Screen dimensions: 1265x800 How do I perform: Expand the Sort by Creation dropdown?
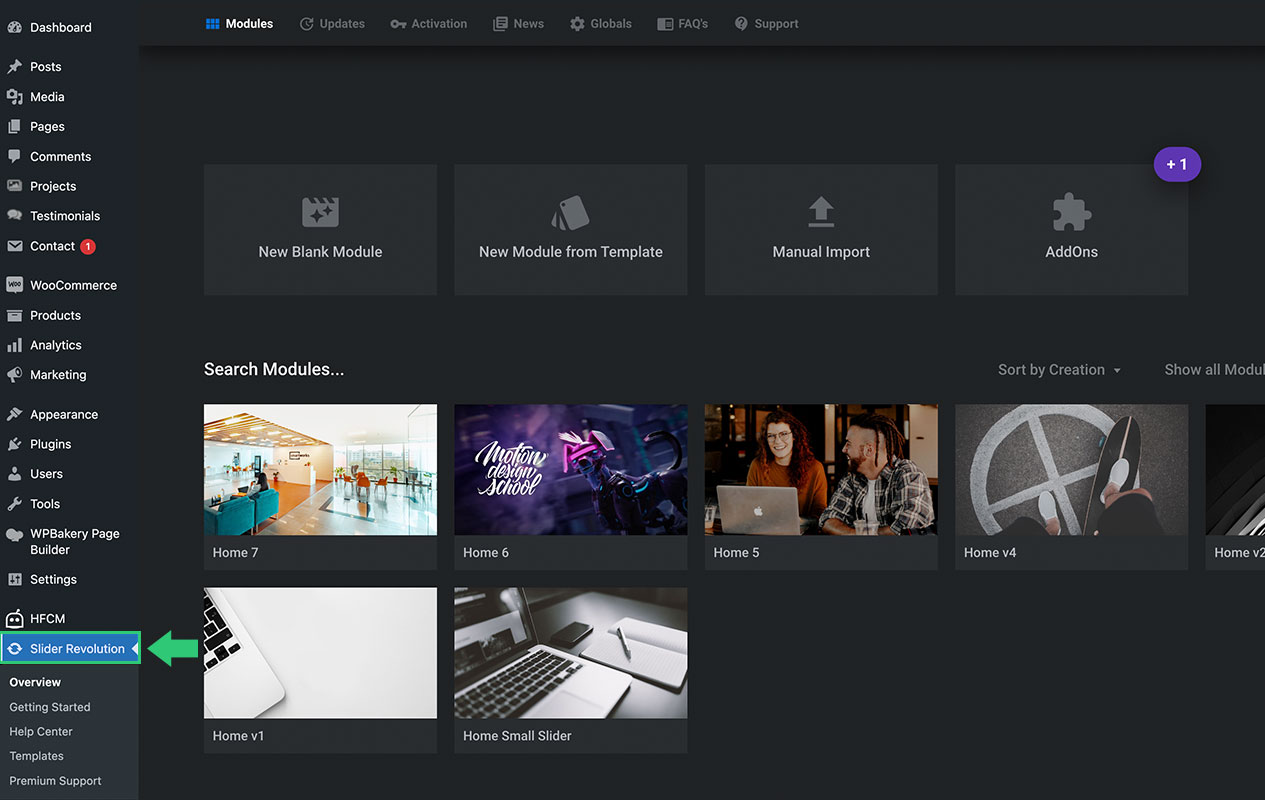[x=1059, y=370]
